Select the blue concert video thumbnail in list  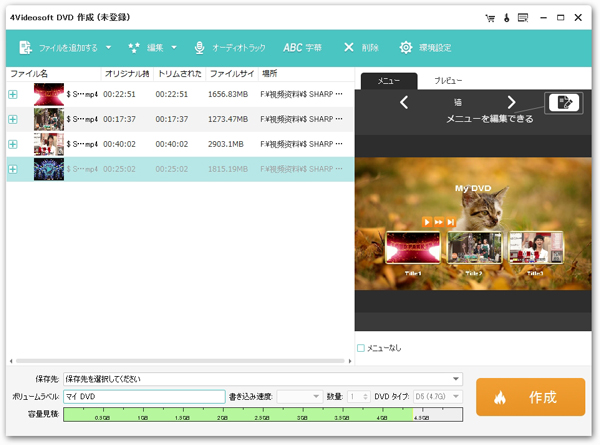coord(49,169)
